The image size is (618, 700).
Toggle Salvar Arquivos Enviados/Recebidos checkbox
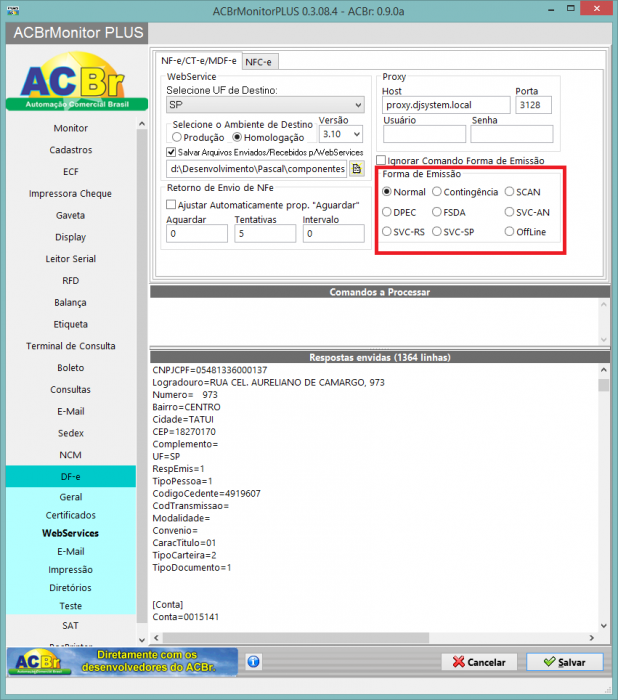click(x=171, y=152)
